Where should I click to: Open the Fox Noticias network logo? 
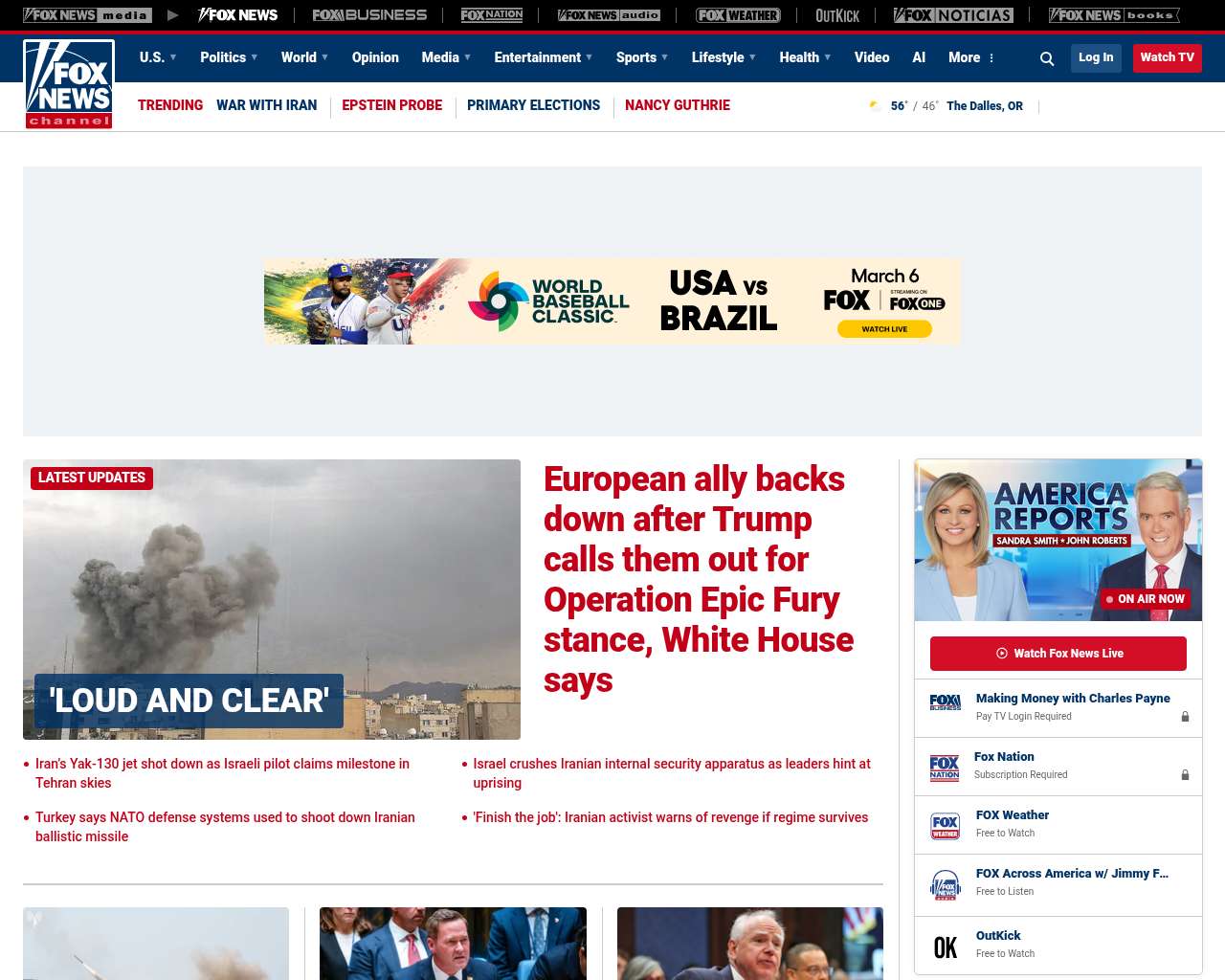click(x=953, y=15)
